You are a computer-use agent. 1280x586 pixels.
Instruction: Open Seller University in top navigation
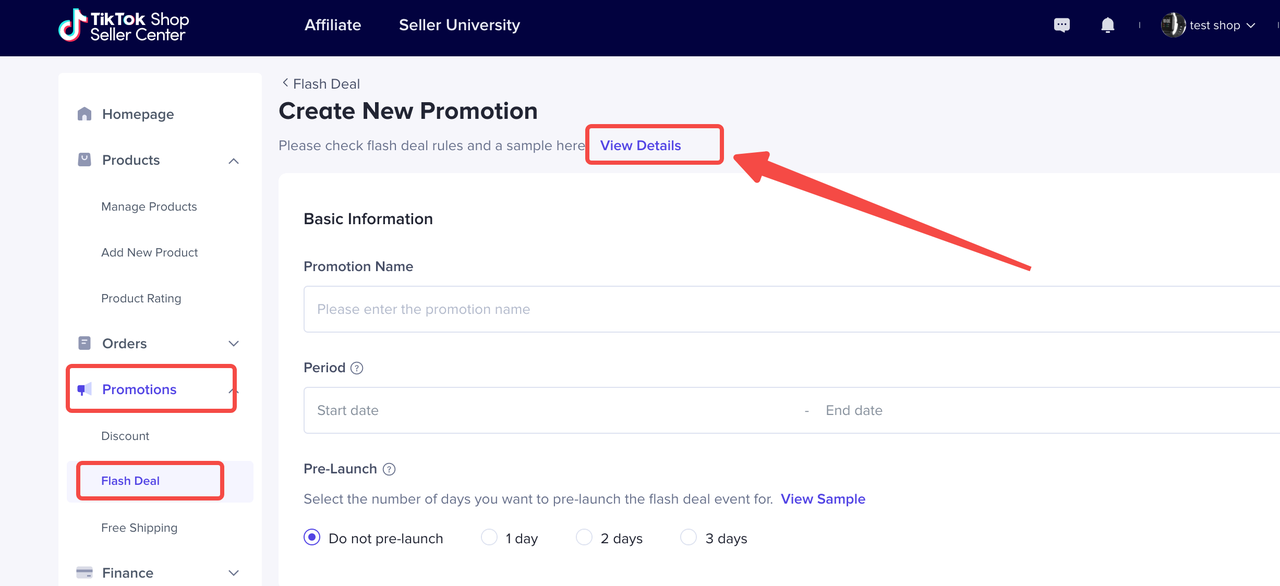(x=459, y=25)
